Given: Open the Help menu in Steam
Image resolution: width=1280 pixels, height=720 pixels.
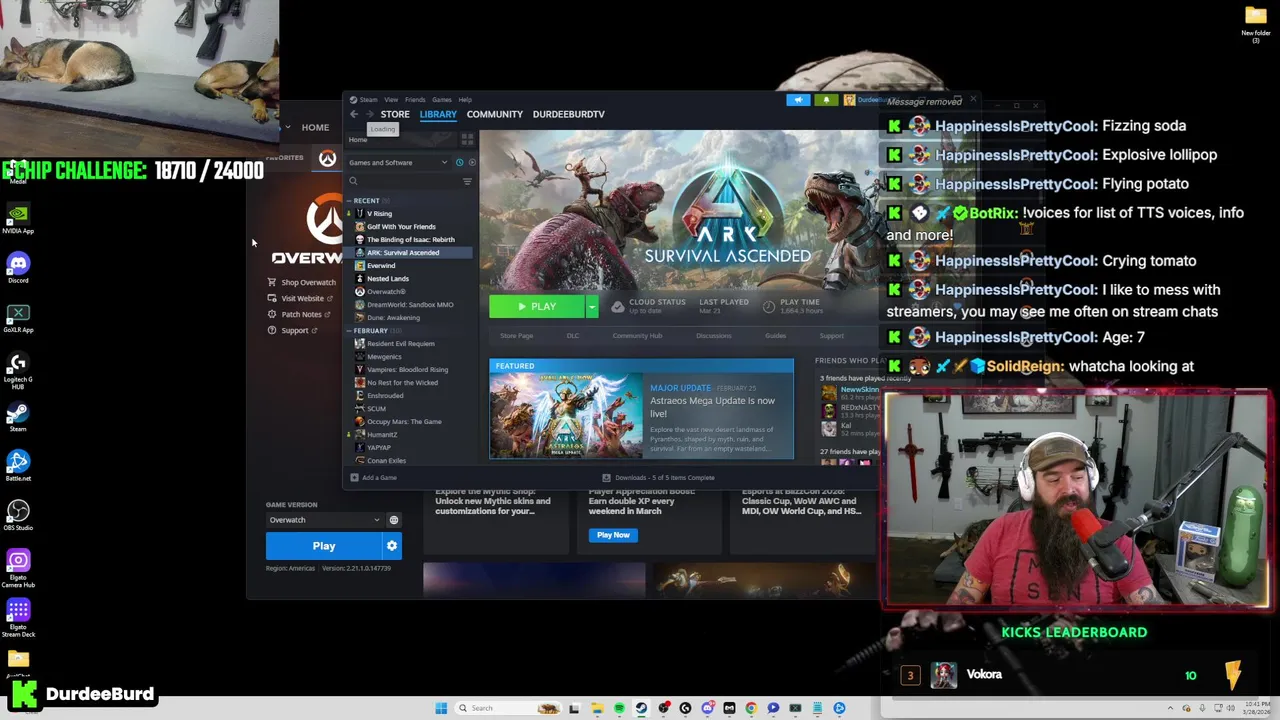Looking at the screenshot, I should [465, 100].
